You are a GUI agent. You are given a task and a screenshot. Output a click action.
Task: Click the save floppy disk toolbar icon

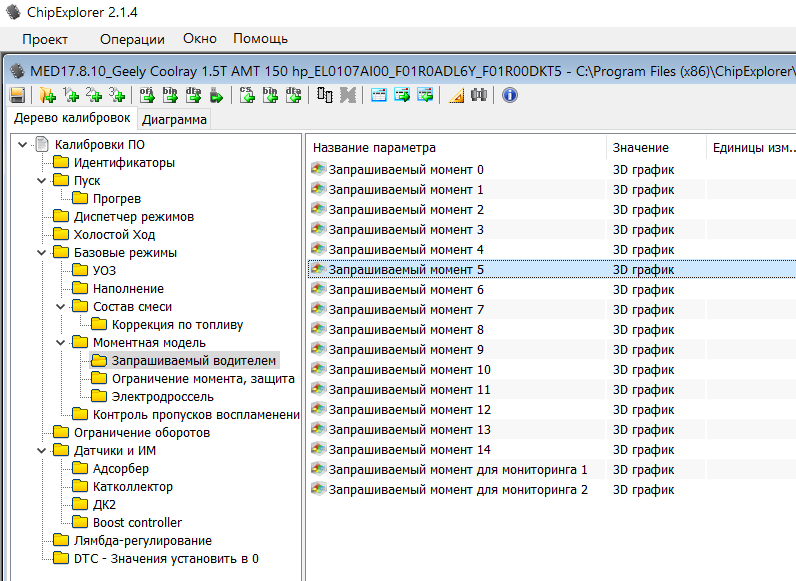17,95
